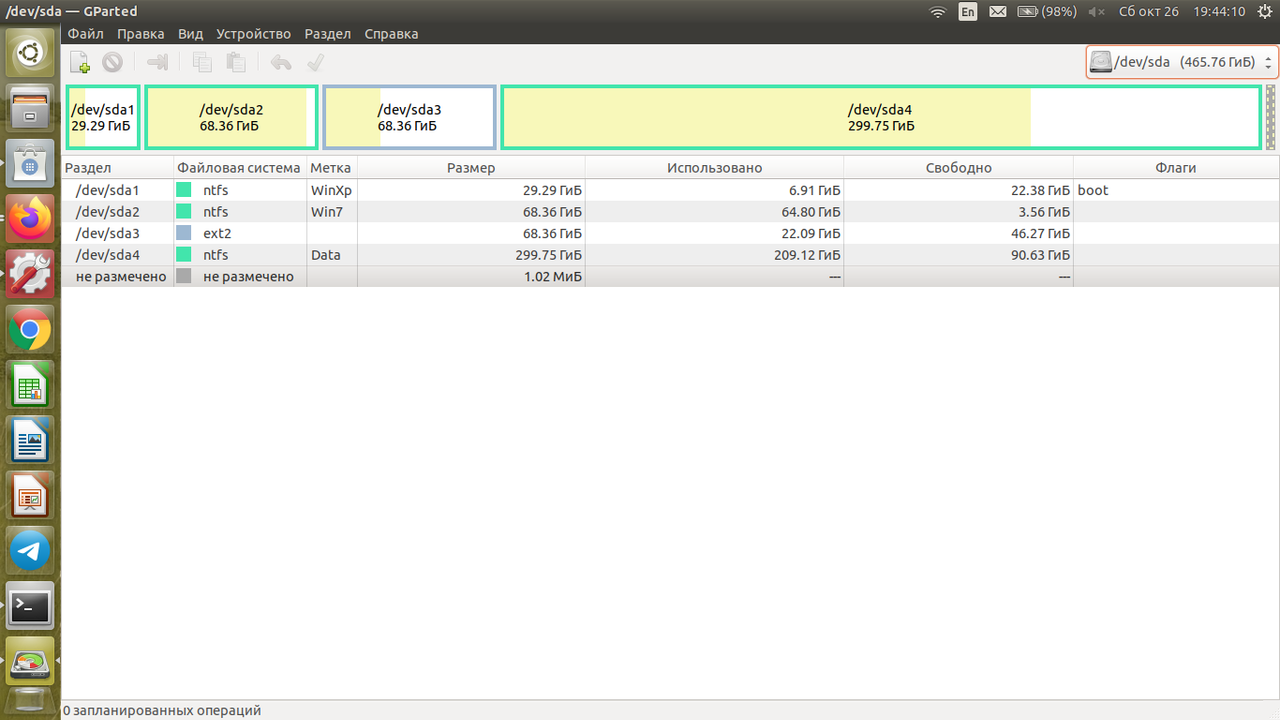Open LibreOffice Calc from the dock

[30, 385]
